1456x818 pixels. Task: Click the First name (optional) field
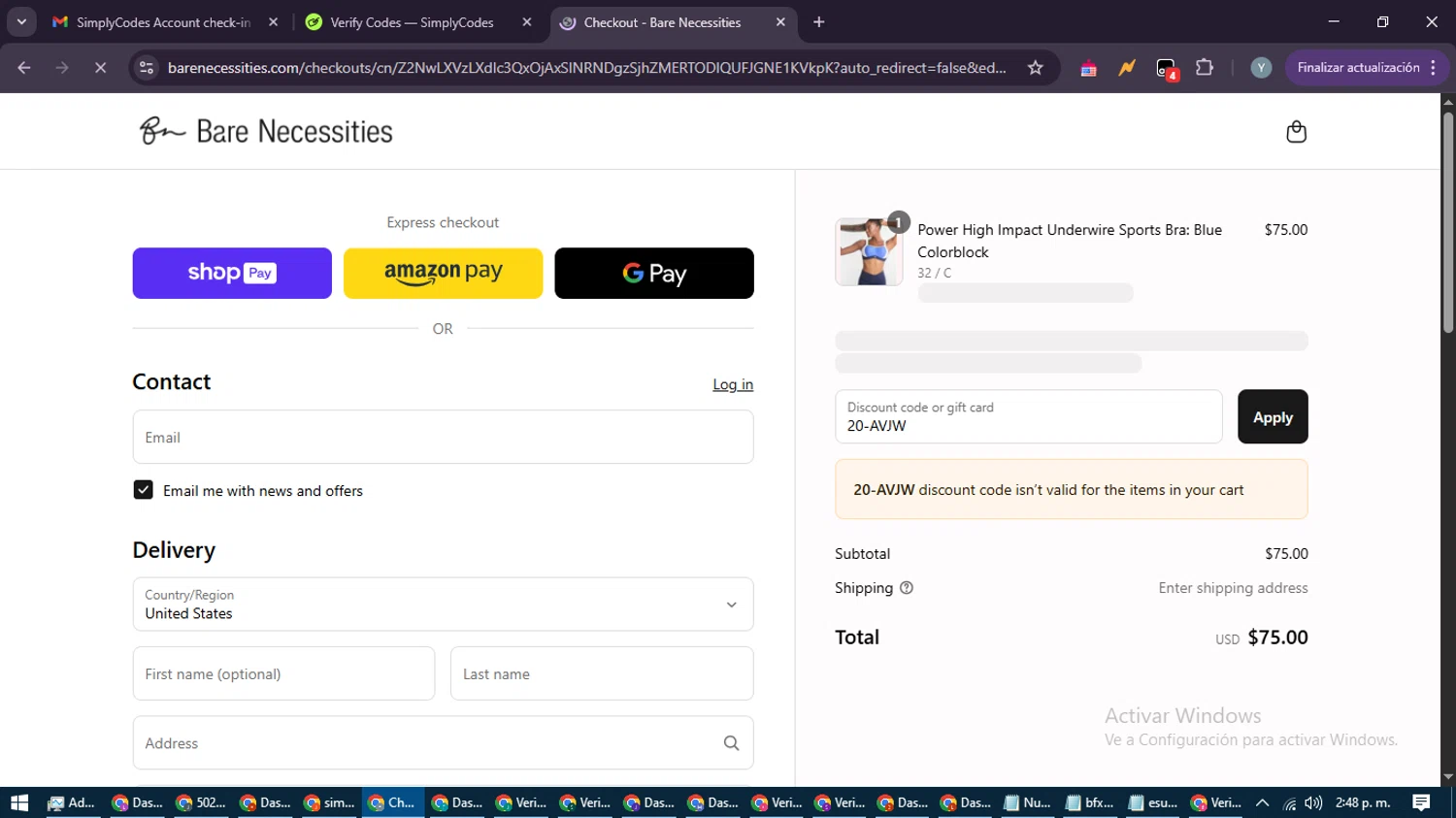[283, 673]
